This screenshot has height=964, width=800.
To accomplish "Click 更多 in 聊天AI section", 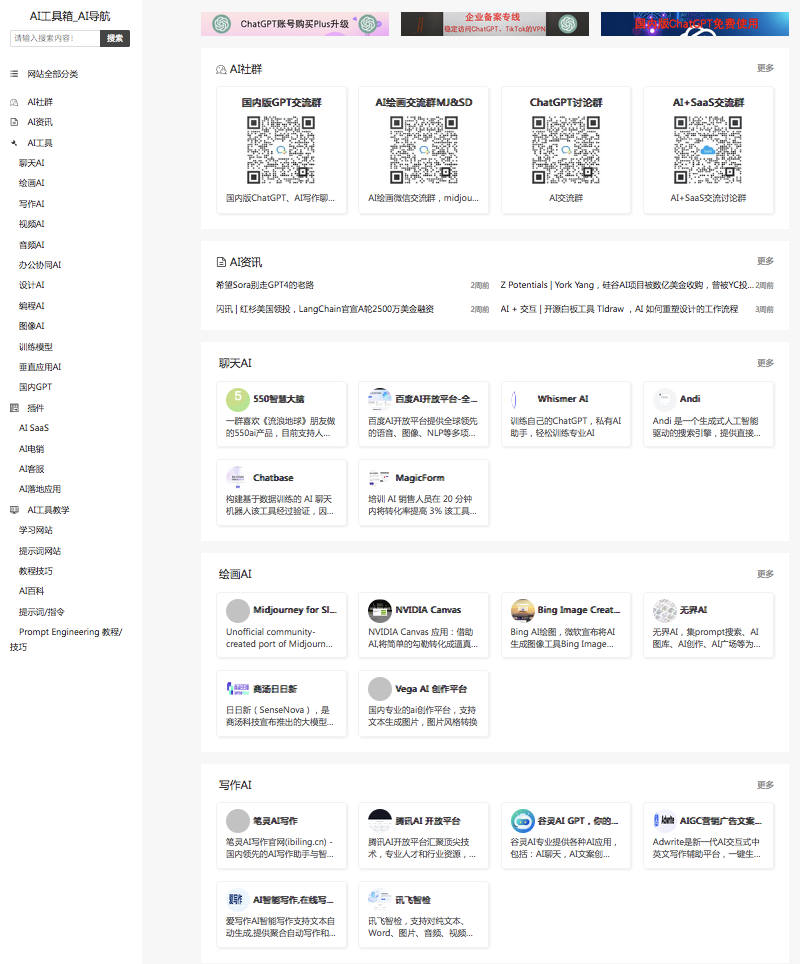I will pyautogui.click(x=765, y=363).
